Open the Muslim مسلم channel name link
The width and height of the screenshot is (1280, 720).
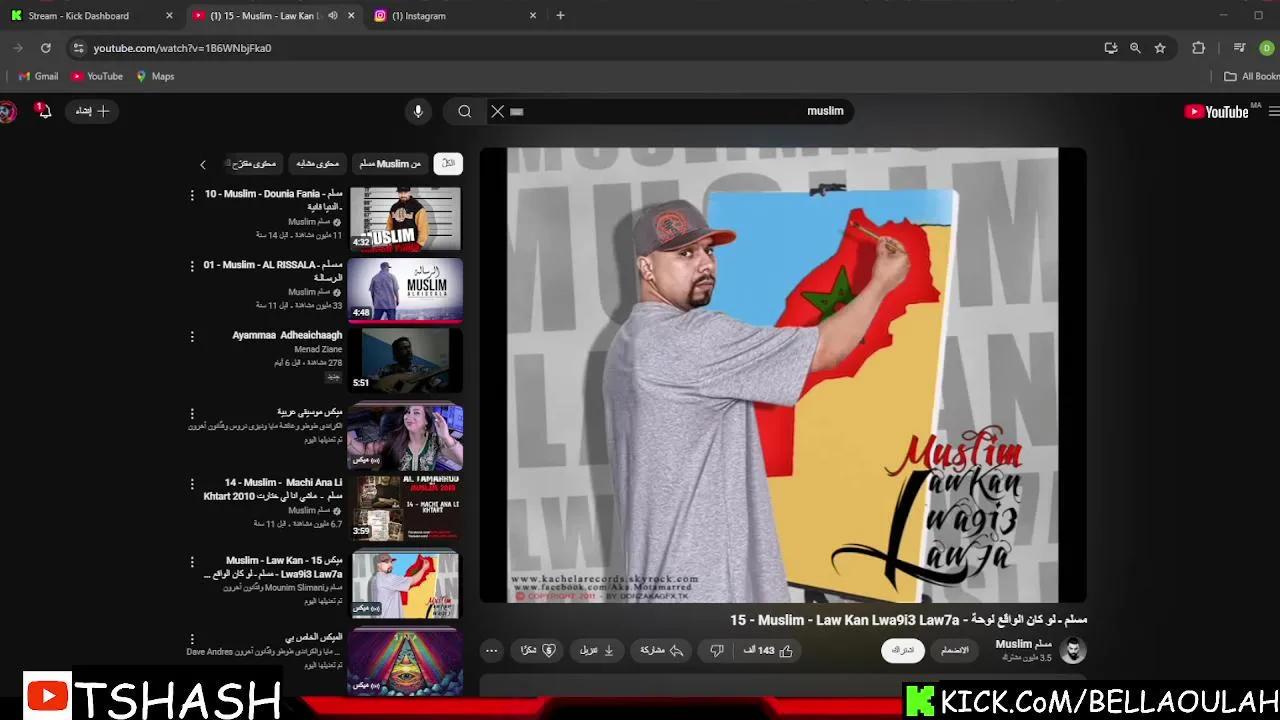point(1023,644)
